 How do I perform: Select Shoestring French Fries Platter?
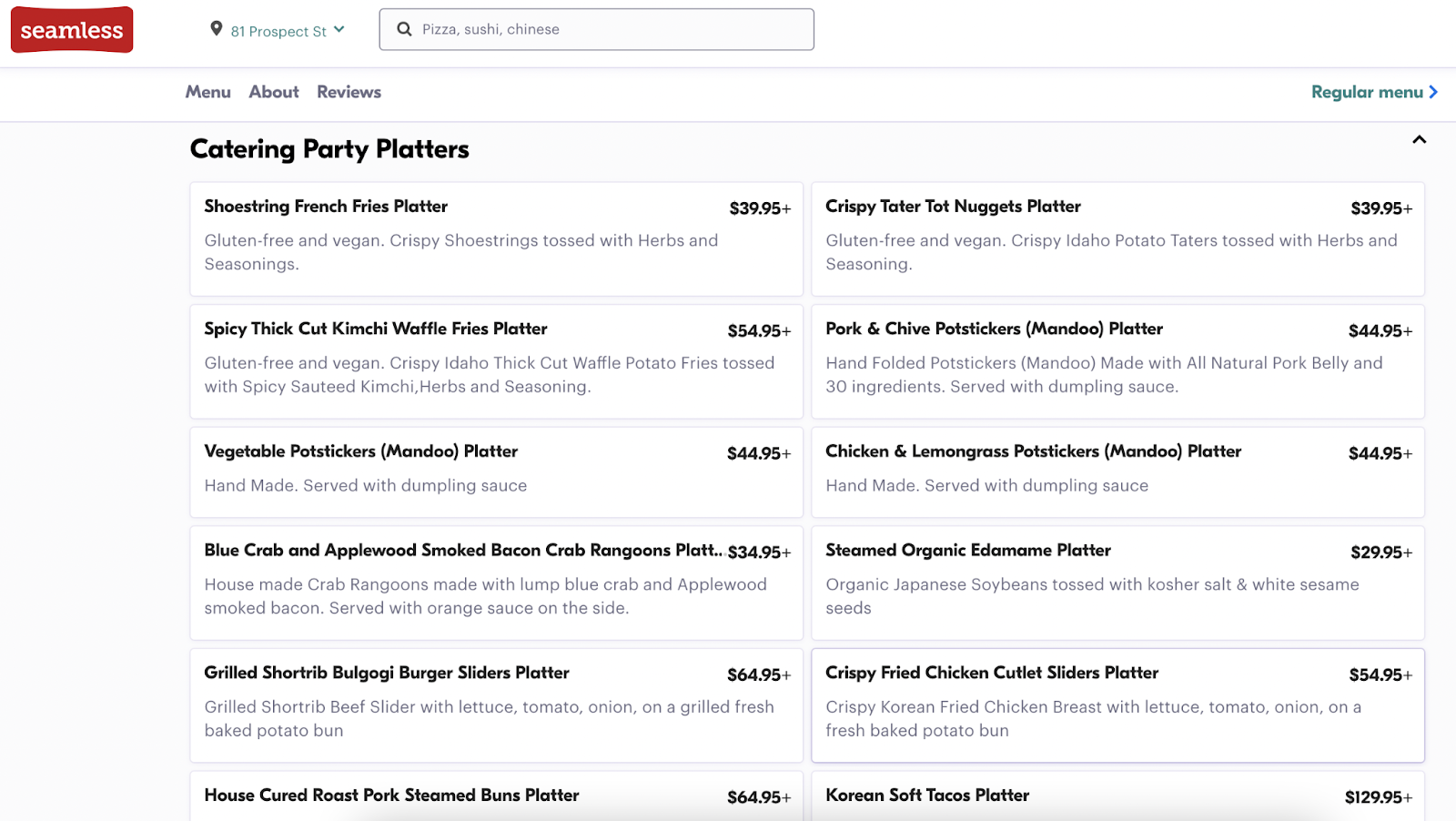(496, 238)
